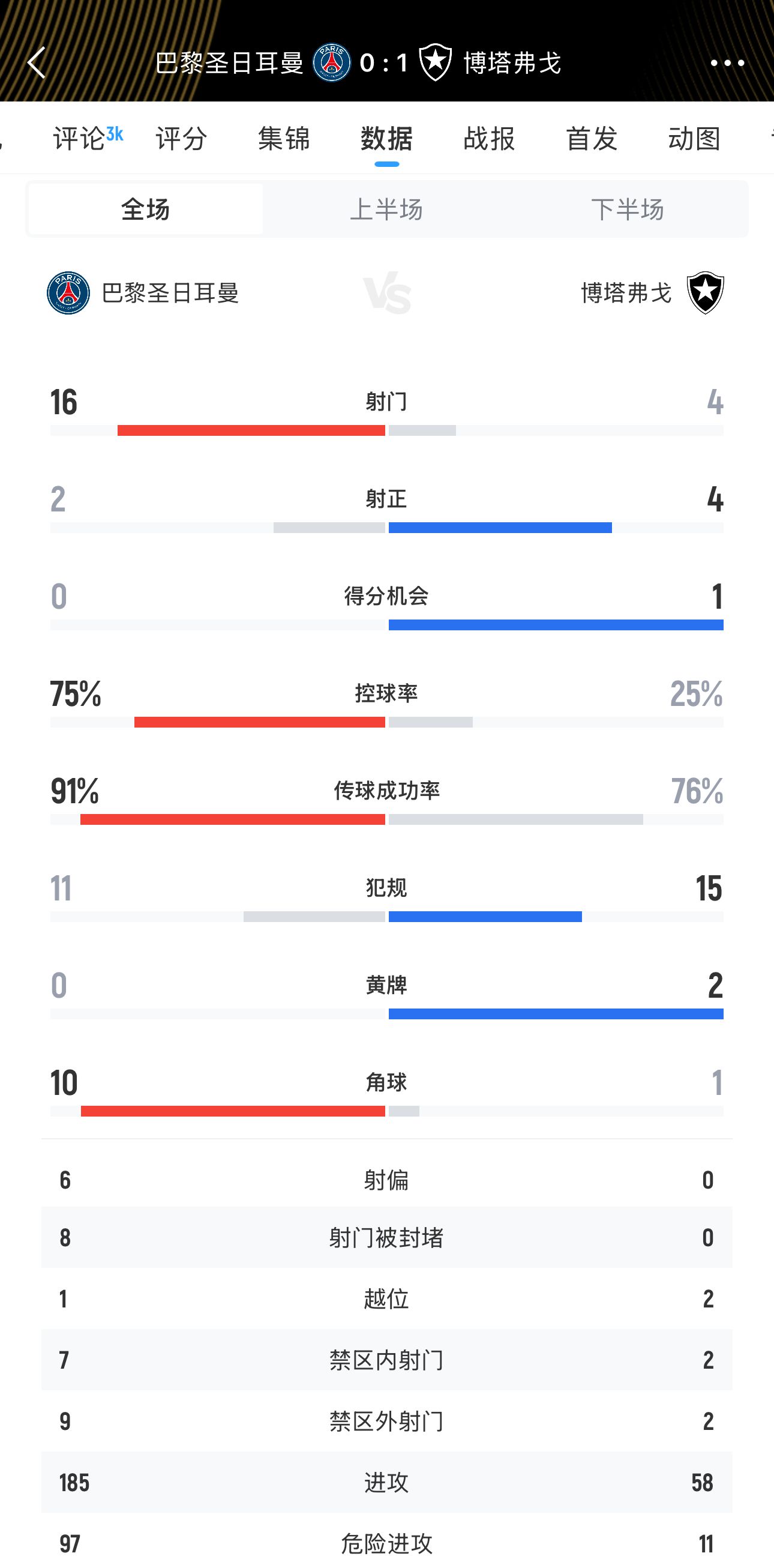Tap the red 控球率 possession bar
Viewport: 774px width, 1568px height.
260,722
